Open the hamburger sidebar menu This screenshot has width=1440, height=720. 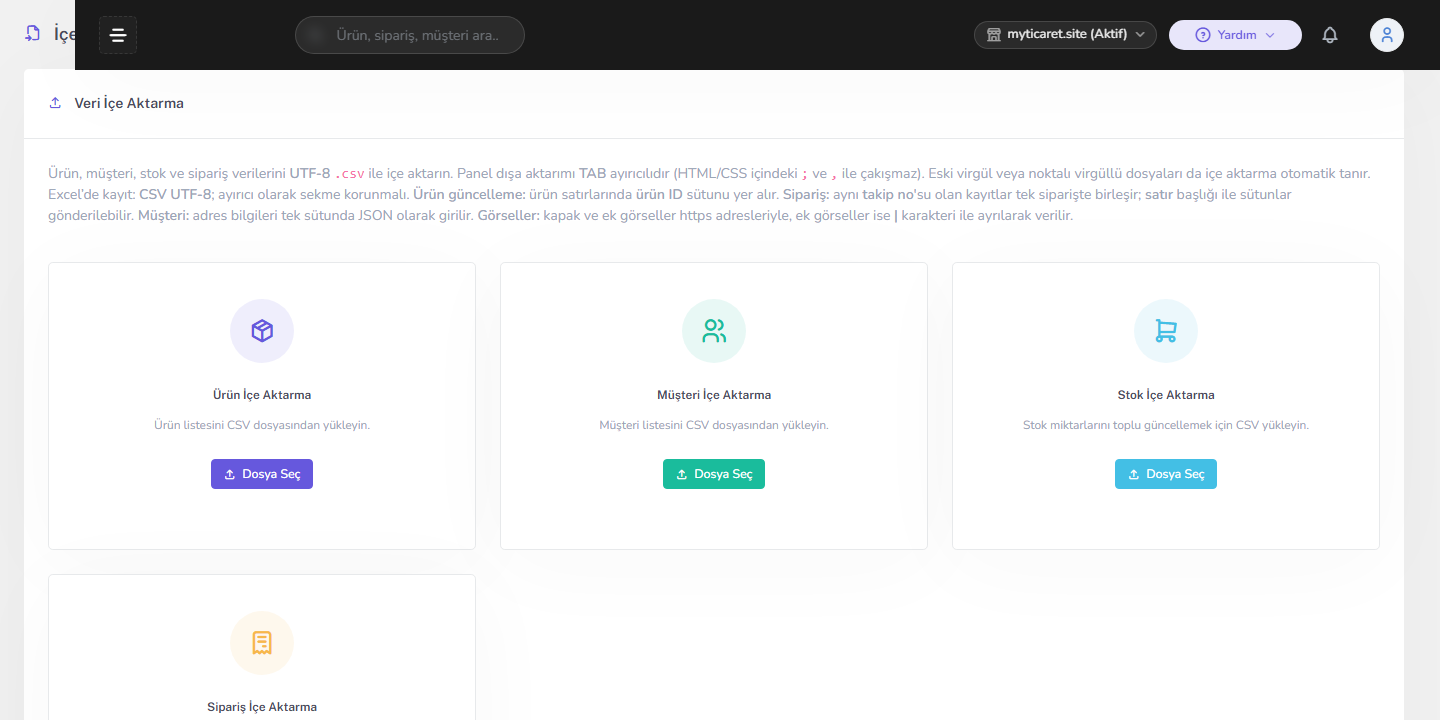118,35
